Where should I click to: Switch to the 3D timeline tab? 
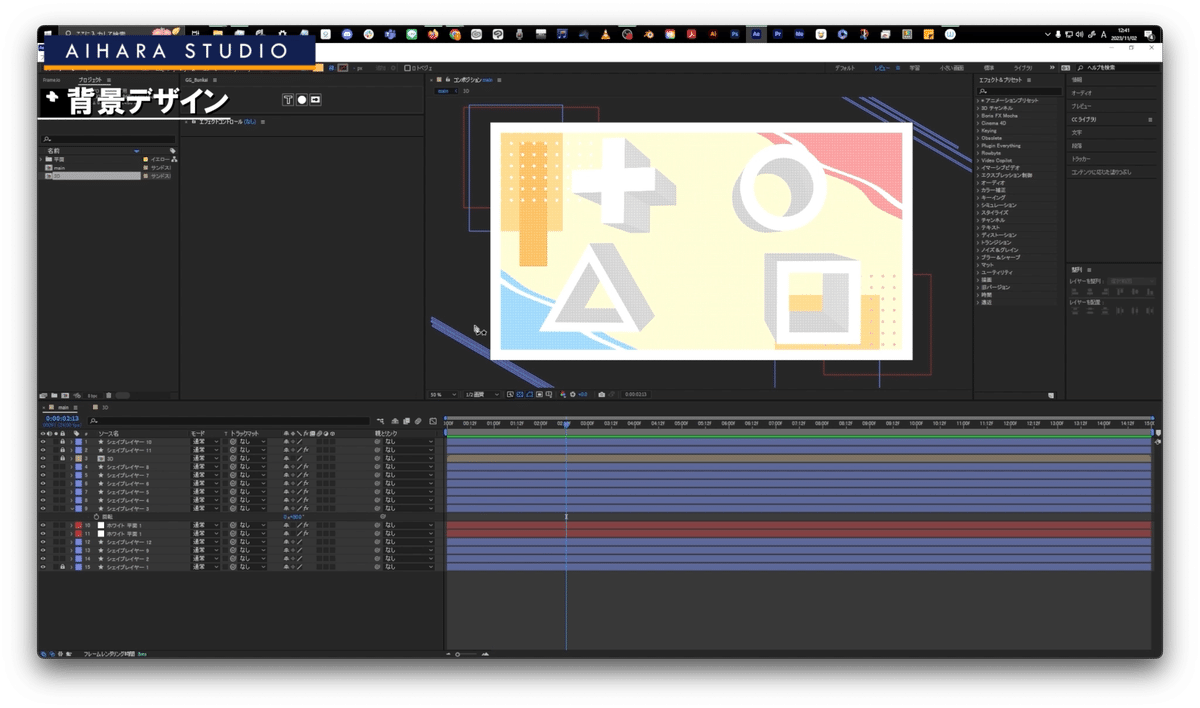104,407
